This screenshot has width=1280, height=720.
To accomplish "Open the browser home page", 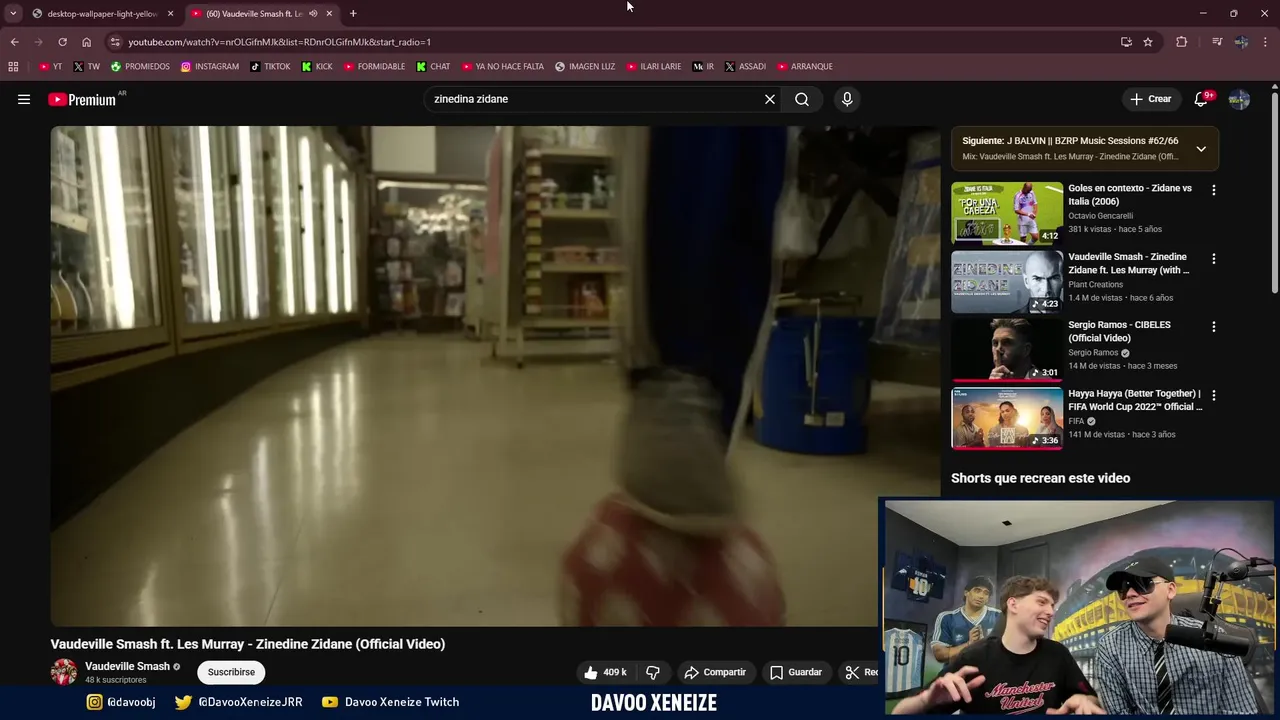I will click(x=86, y=42).
